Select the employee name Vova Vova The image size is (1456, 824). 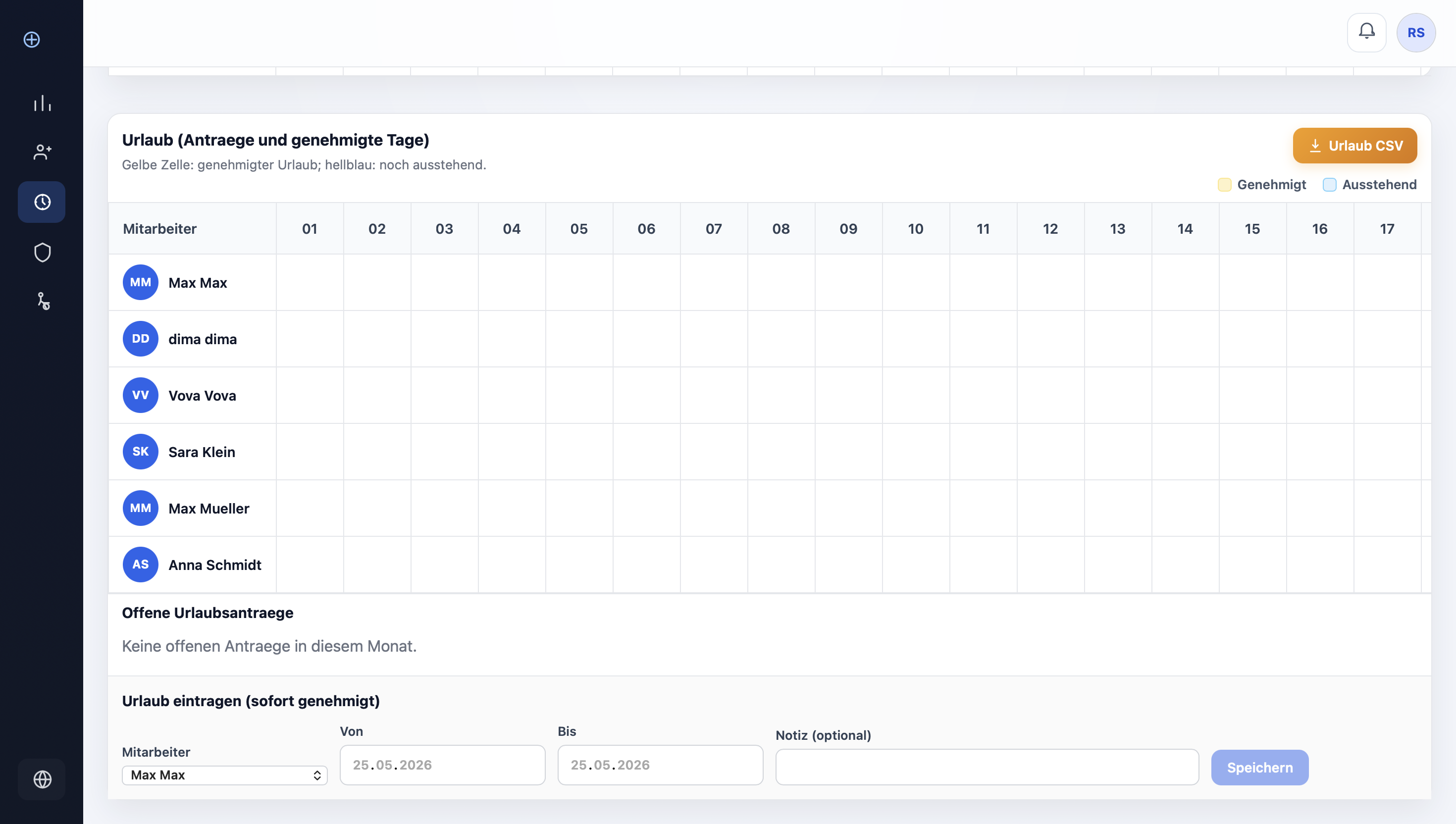point(202,396)
